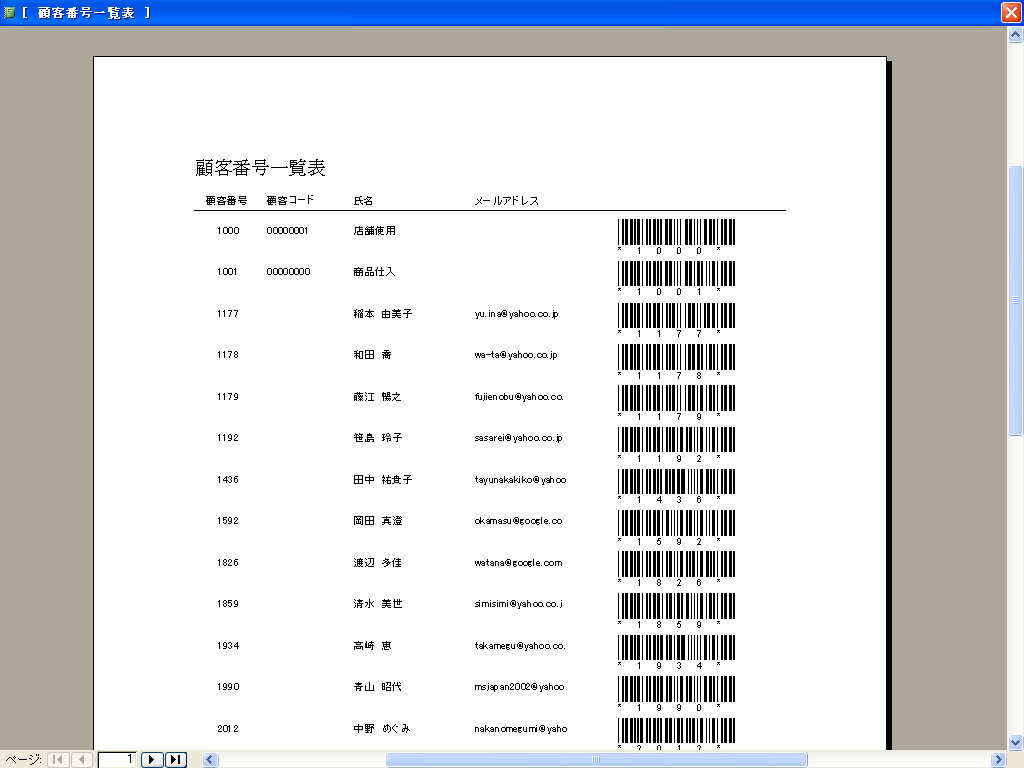Click the email wa-ta@yahoo.co.jp

click(x=516, y=355)
